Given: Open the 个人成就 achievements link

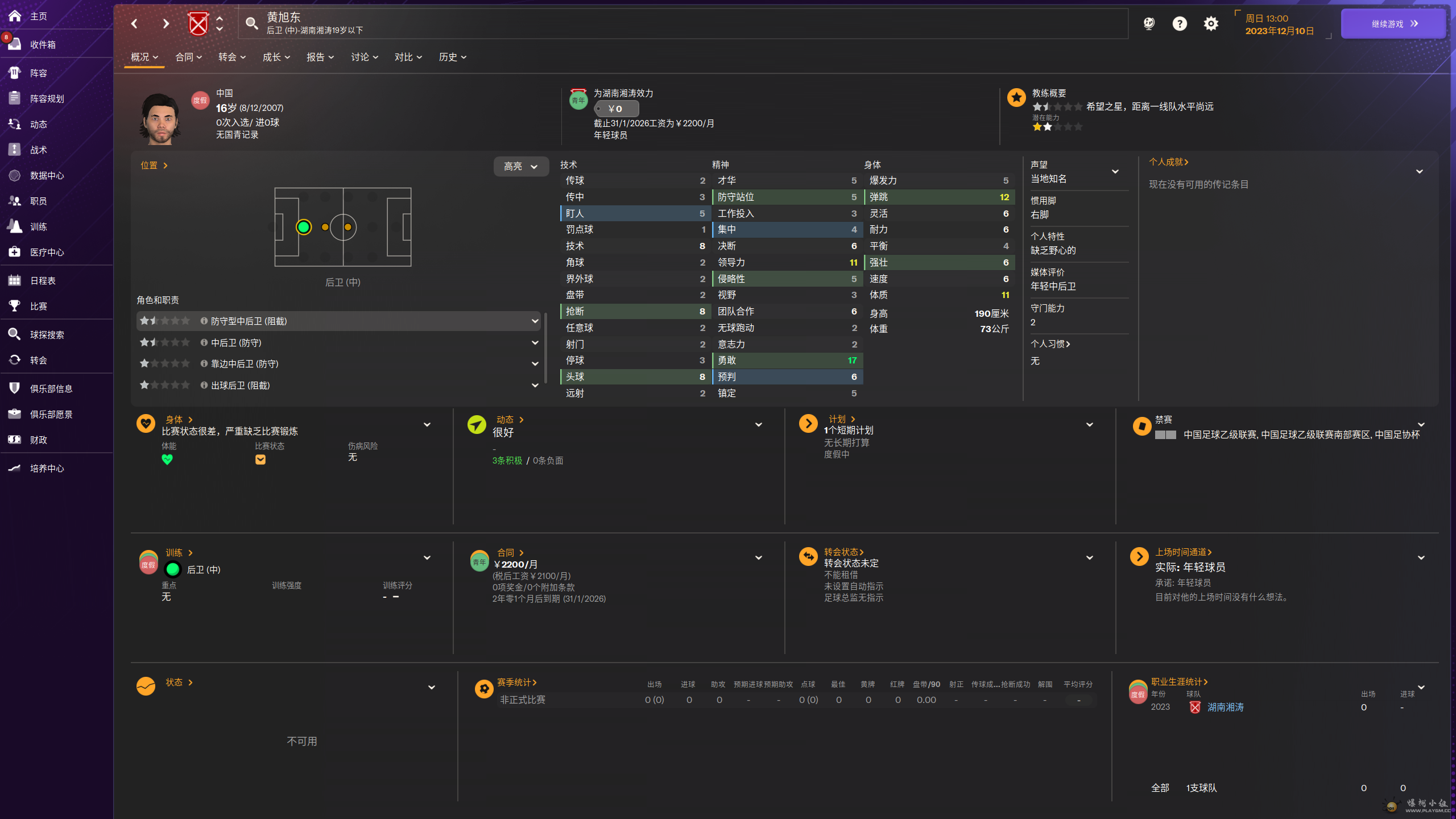Looking at the screenshot, I should coord(1169,162).
